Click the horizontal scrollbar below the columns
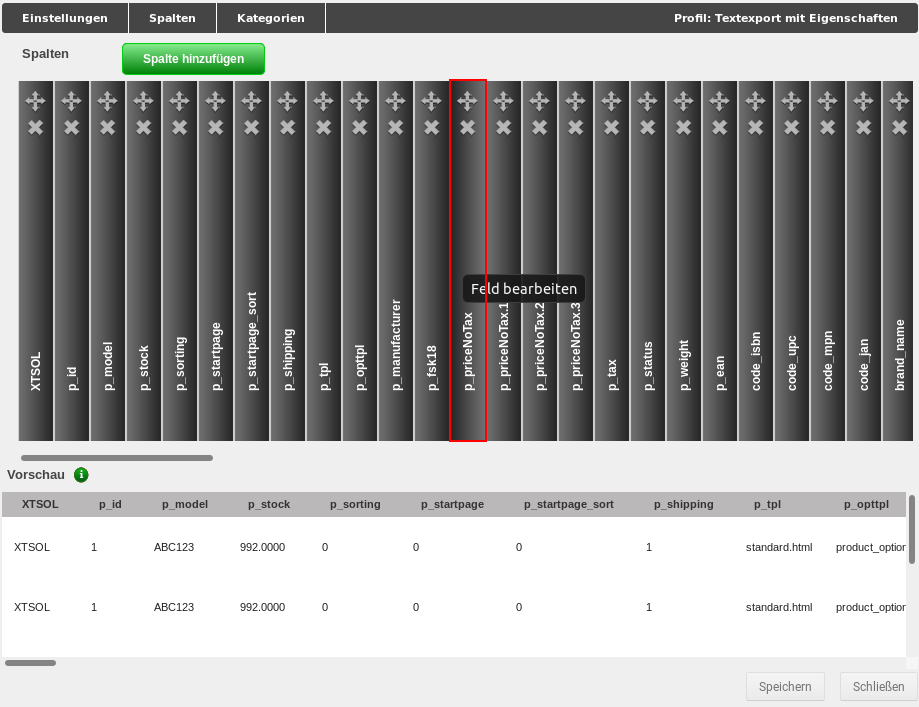This screenshot has height=707, width=919. pos(115,457)
